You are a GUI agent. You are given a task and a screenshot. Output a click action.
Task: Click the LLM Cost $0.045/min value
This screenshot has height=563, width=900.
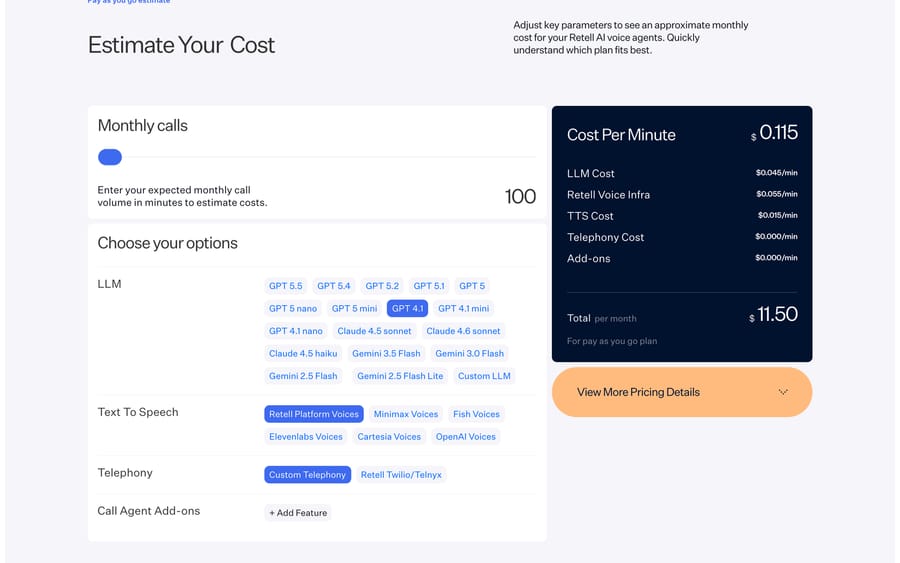click(x=777, y=173)
